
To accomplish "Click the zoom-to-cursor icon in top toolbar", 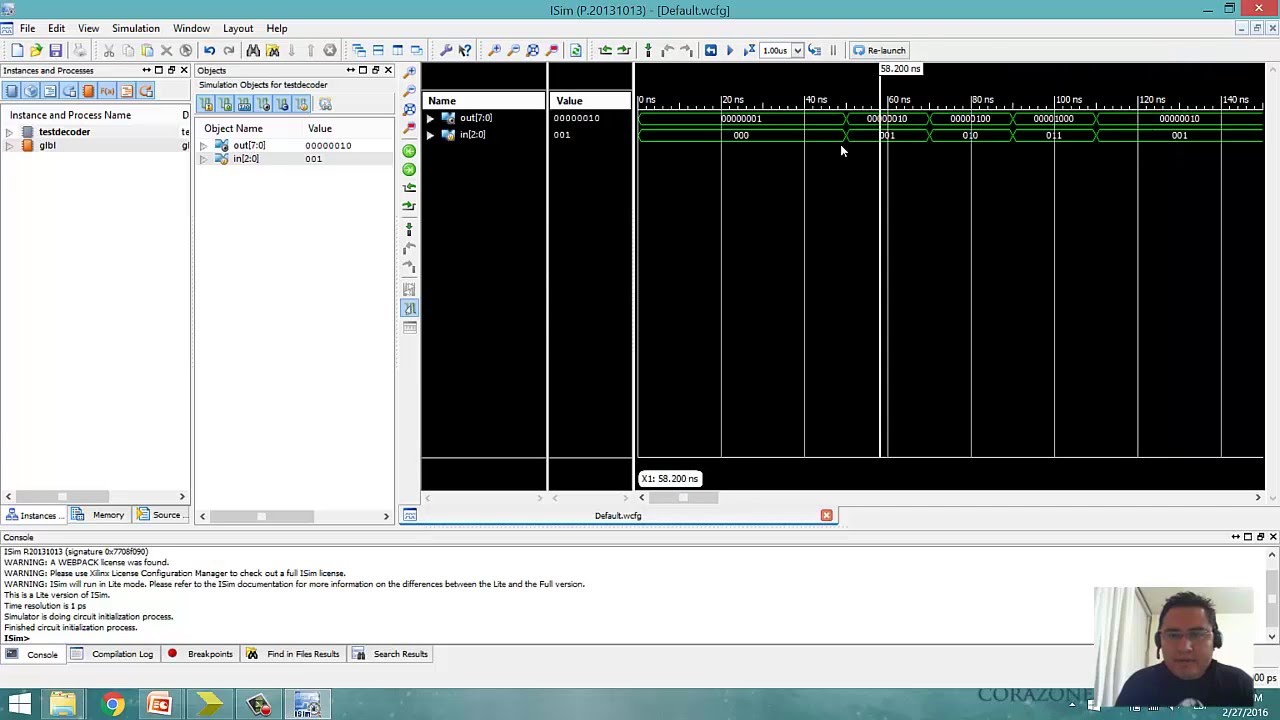I will tap(552, 50).
